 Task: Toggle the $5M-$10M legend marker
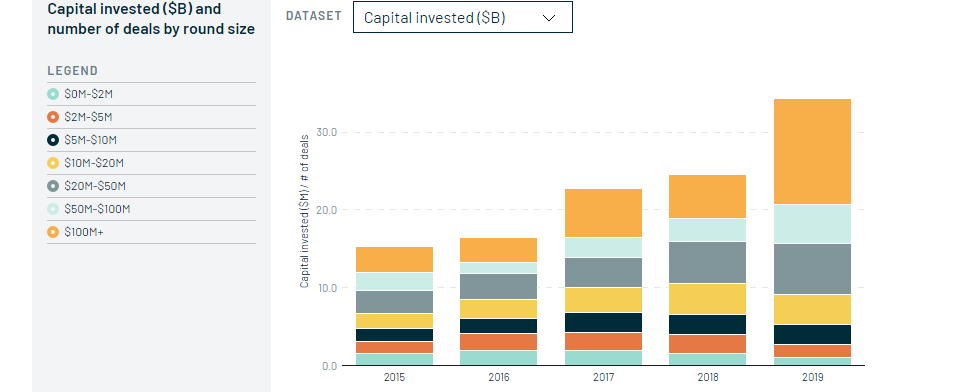[53, 140]
